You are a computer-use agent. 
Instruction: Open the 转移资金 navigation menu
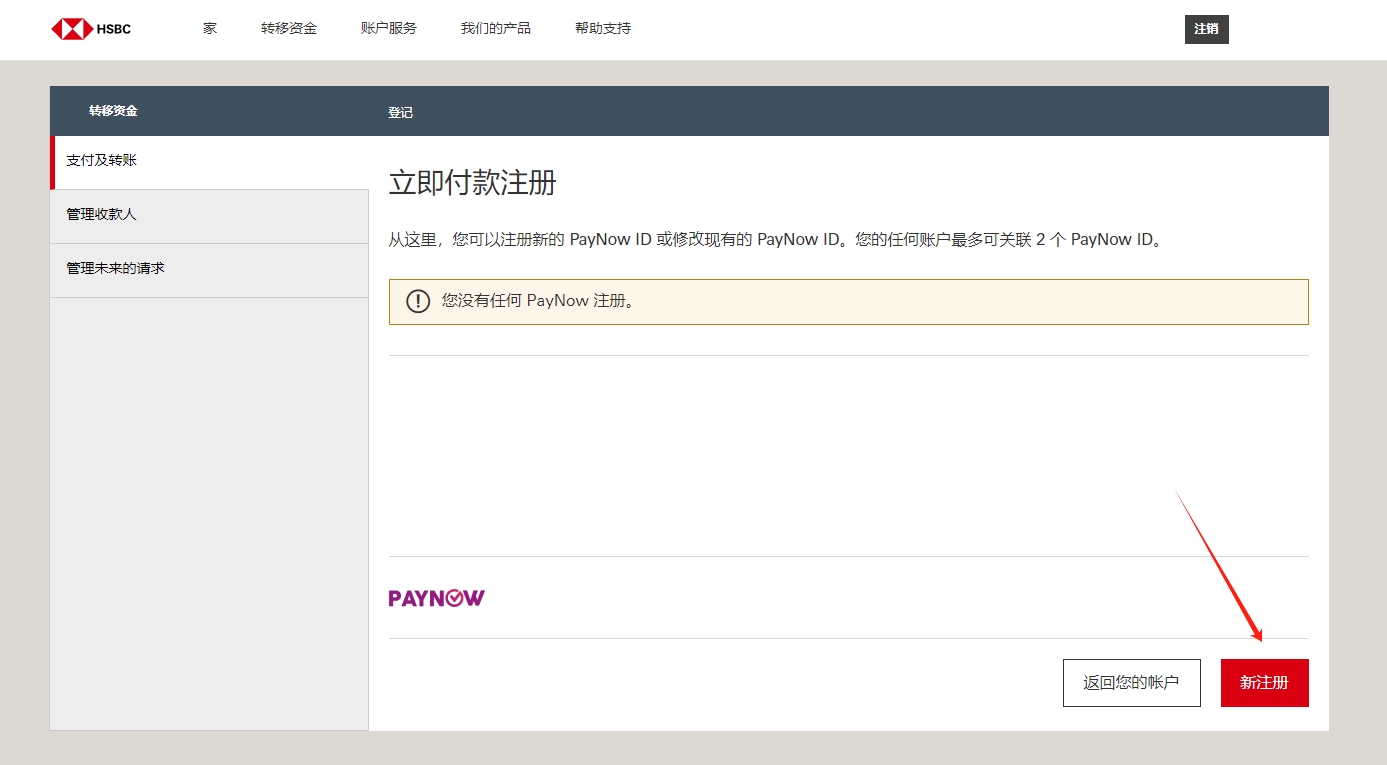(x=289, y=28)
